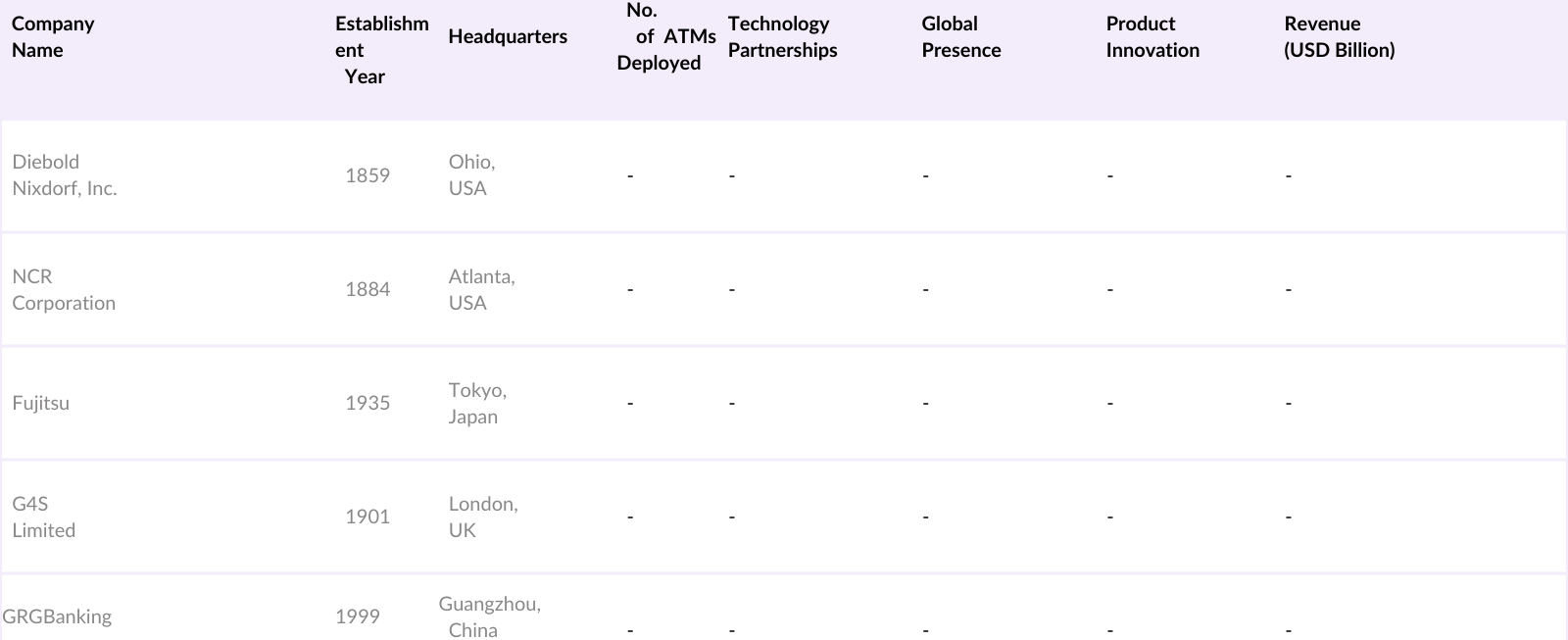The image size is (1568, 640).
Task: Select the Atlanta, USA headquarters cell
Action: 481,290
